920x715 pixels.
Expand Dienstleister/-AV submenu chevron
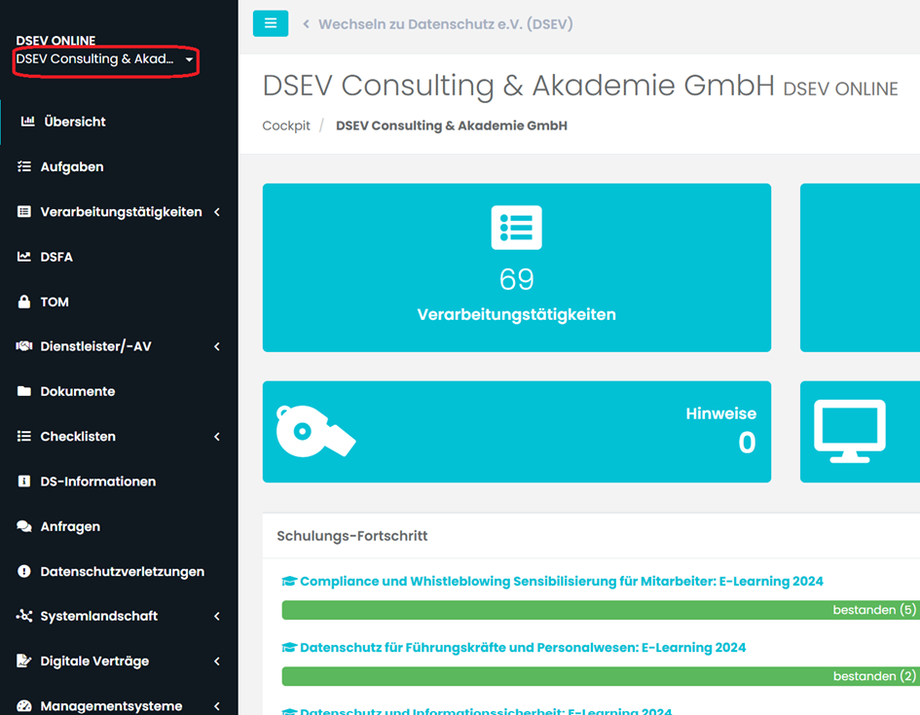pyautogui.click(x=217, y=347)
